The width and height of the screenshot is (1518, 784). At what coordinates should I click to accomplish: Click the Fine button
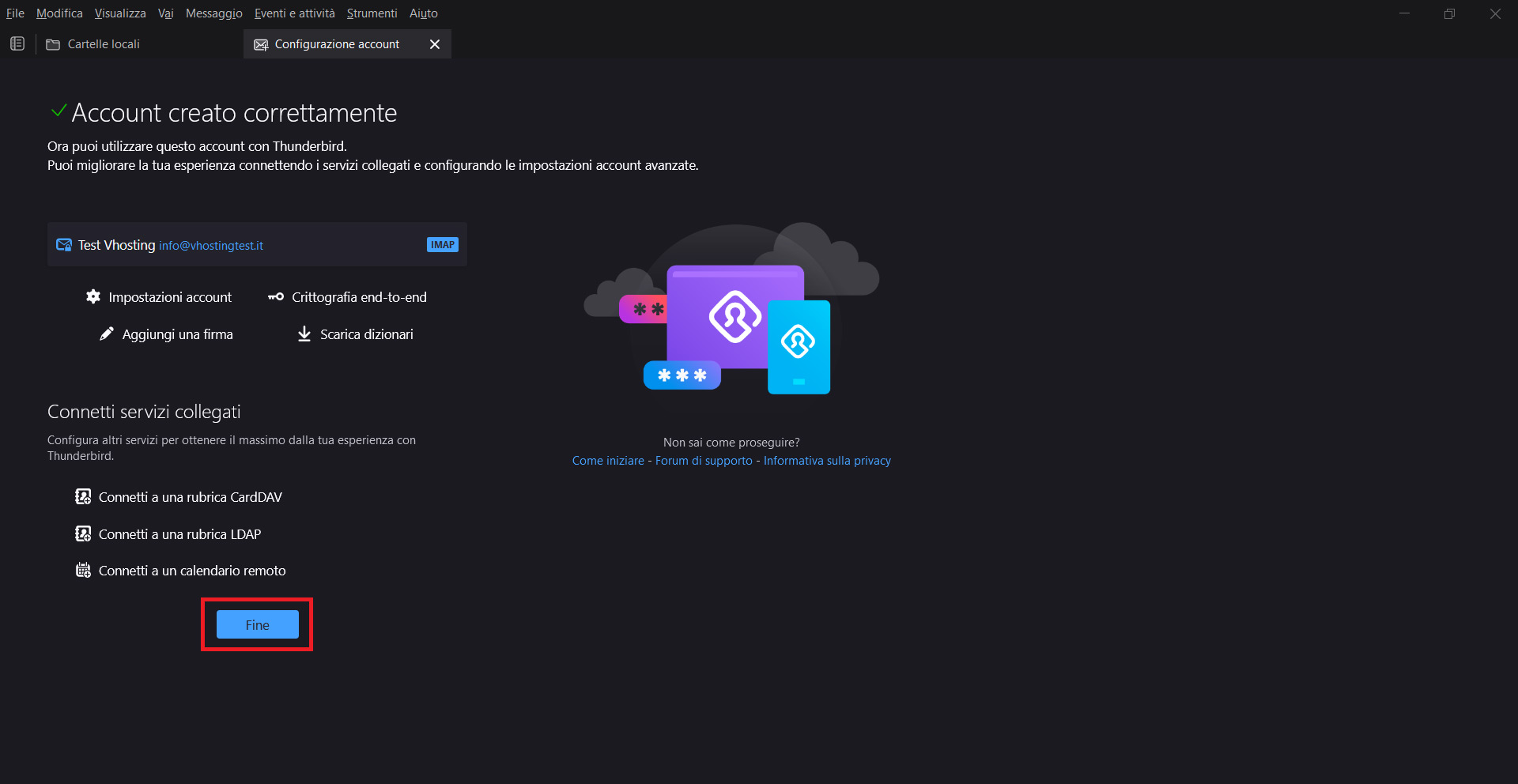pyautogui.click(x=257, y=624)
